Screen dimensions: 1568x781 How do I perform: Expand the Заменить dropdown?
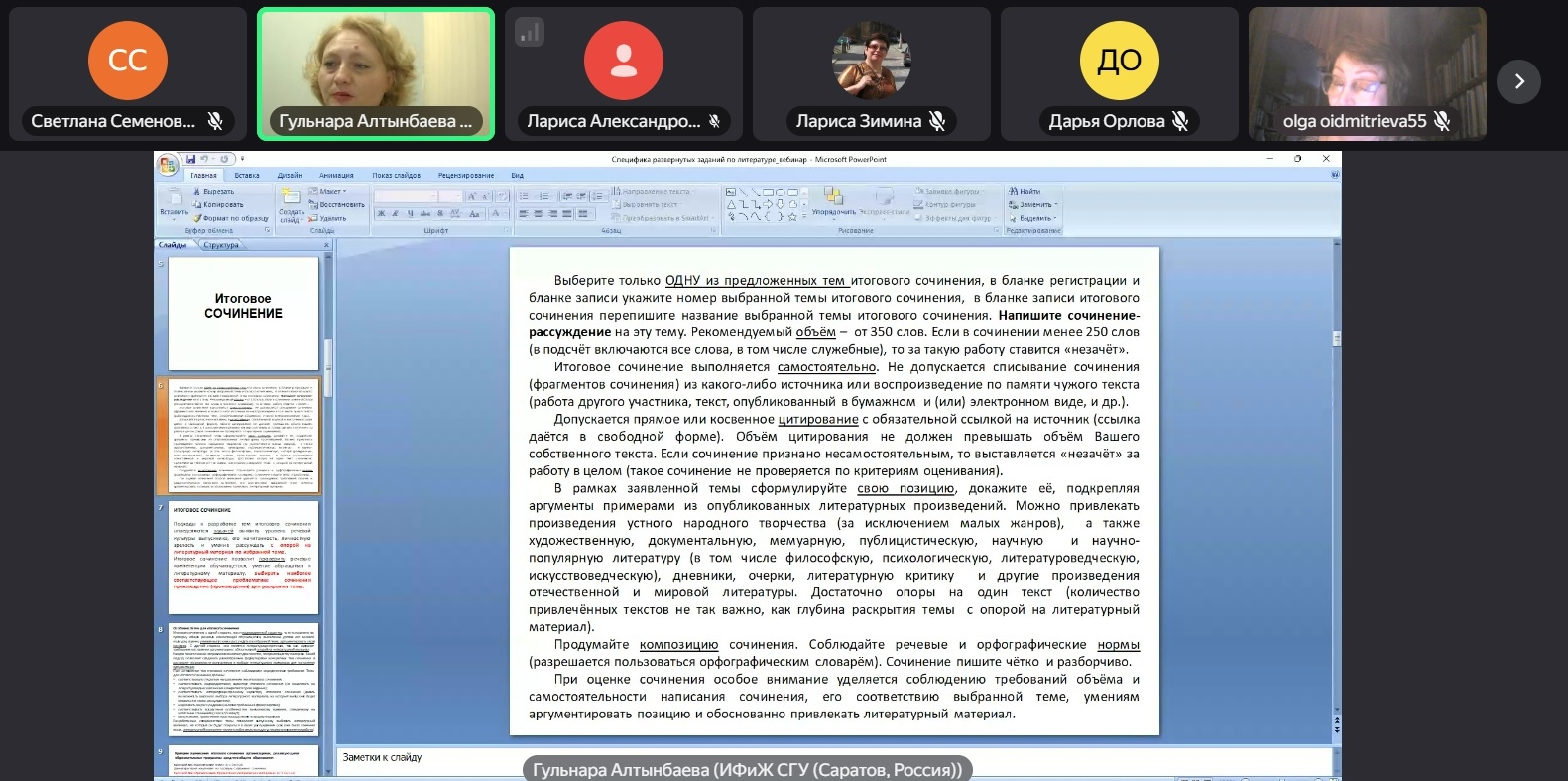point(1056,205)
